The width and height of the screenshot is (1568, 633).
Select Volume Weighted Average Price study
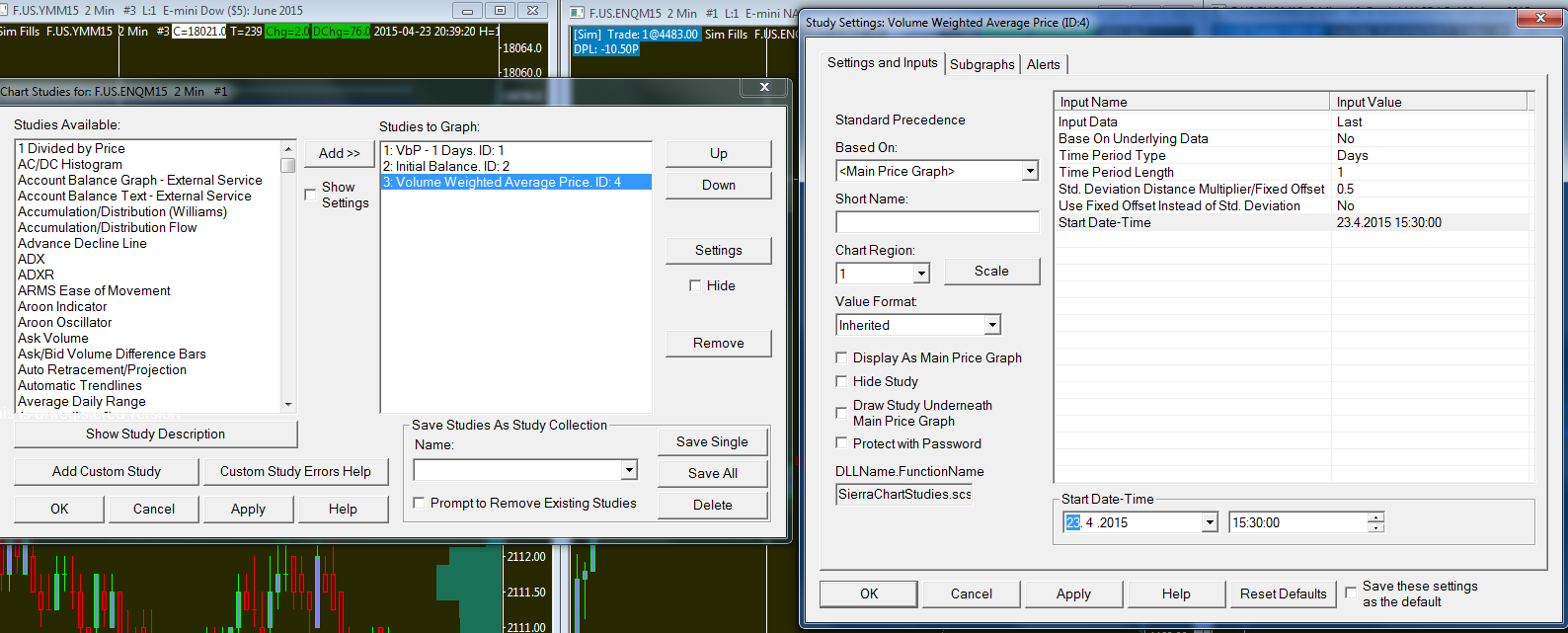(x=515, y=182)
